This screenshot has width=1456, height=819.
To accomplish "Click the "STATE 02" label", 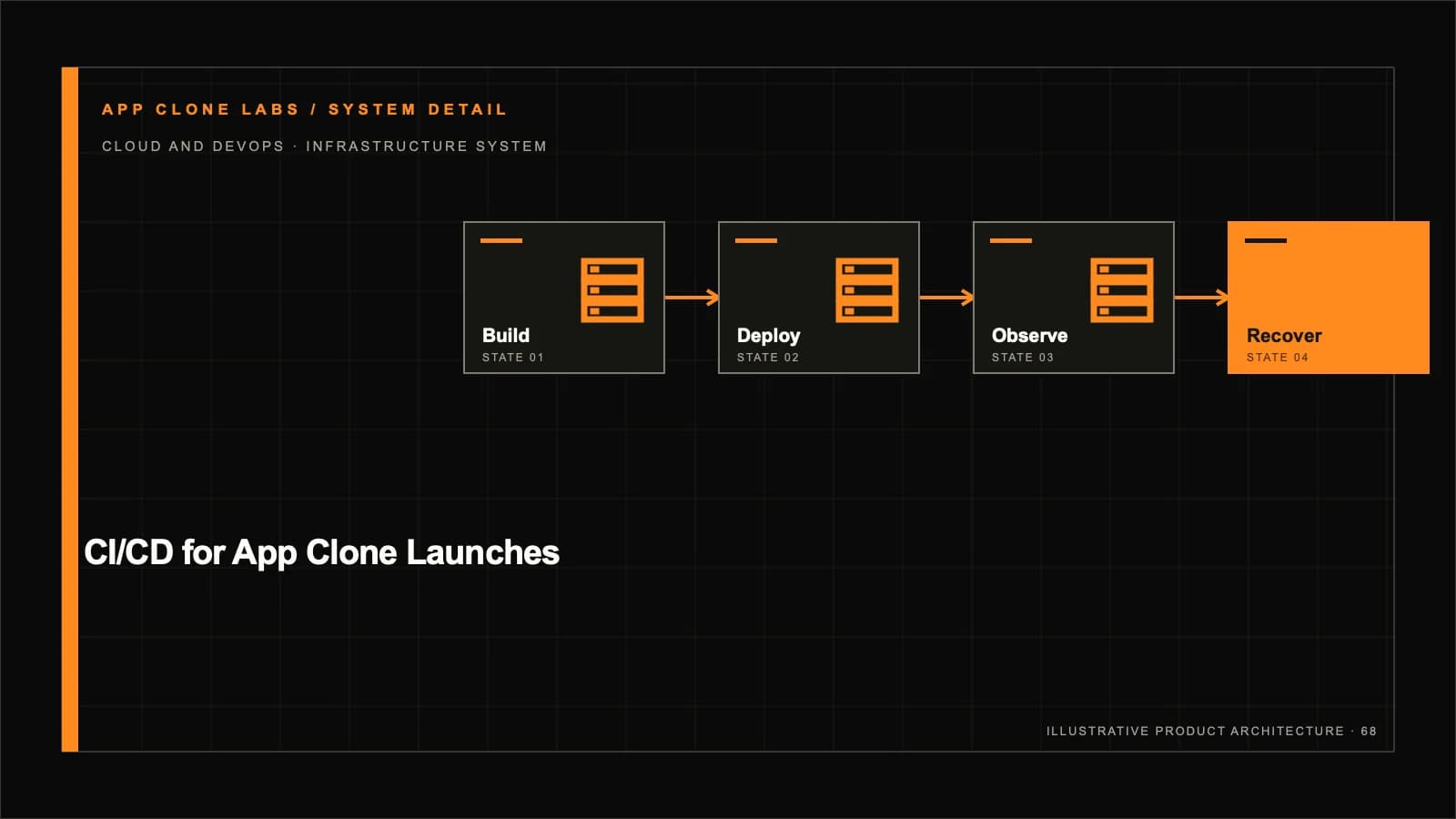I will pos(768,358).
